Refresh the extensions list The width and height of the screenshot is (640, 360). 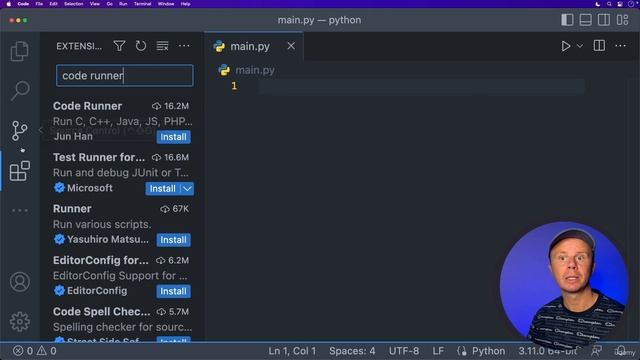tap(141, 46)
